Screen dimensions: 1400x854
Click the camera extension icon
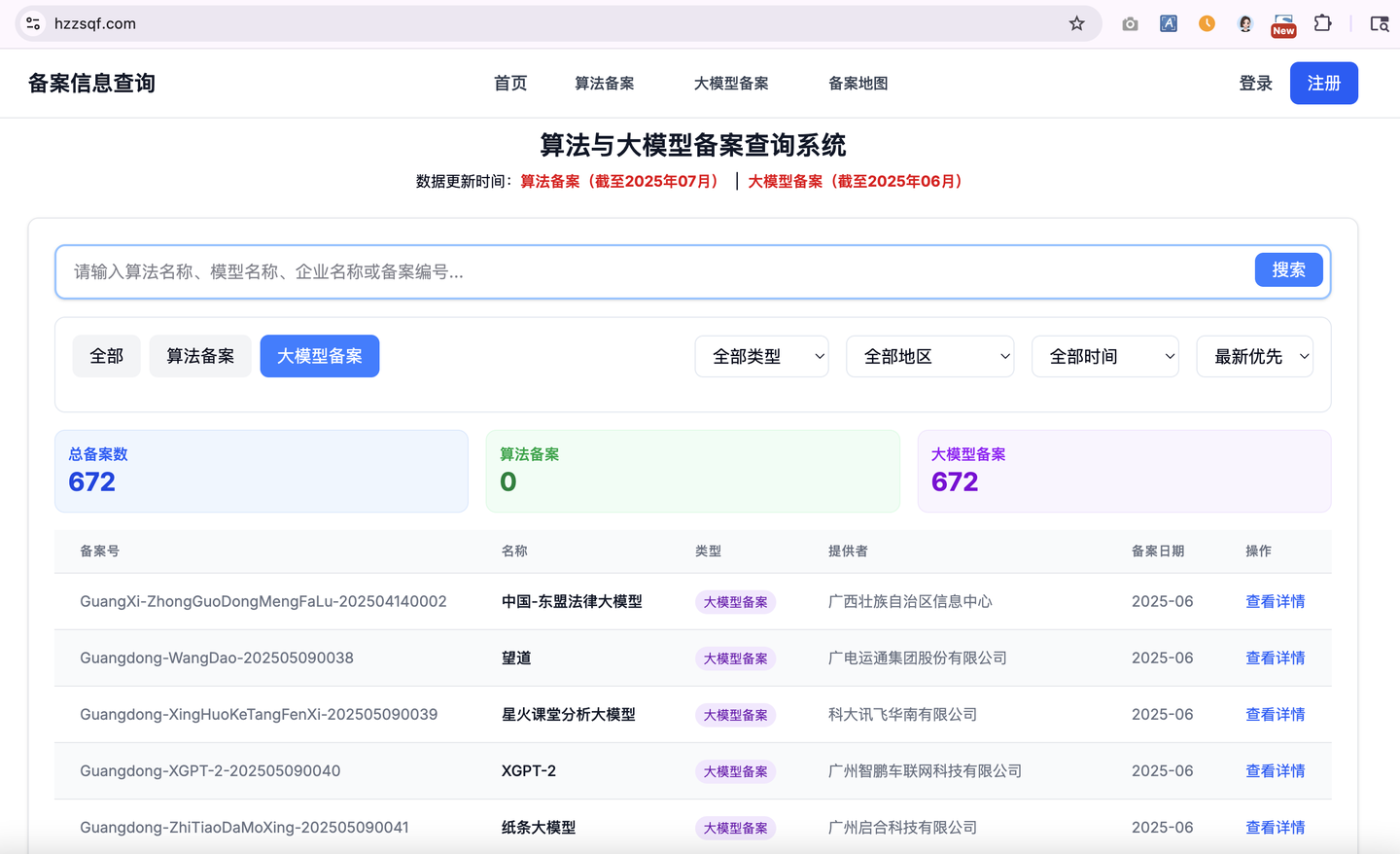[1130, 23]
